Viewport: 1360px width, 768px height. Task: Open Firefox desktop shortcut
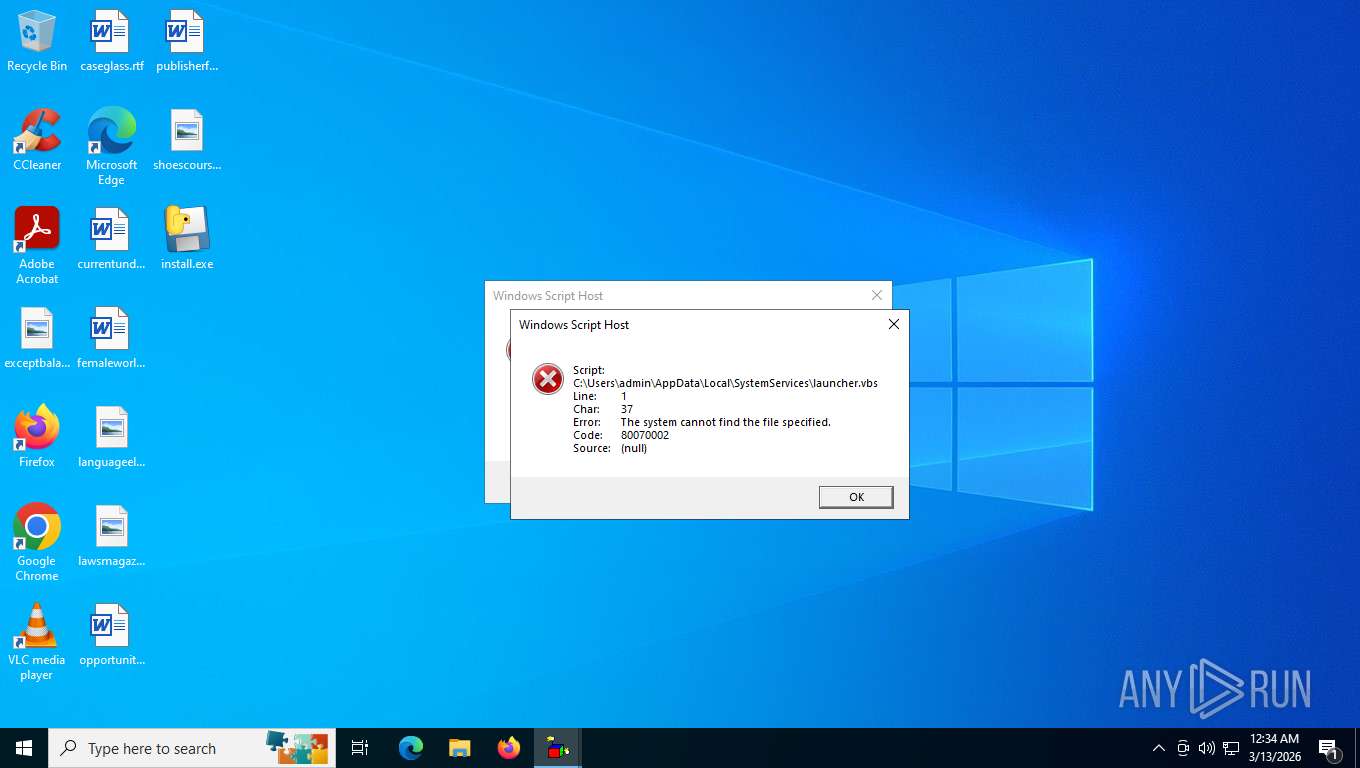pos(37,437)
